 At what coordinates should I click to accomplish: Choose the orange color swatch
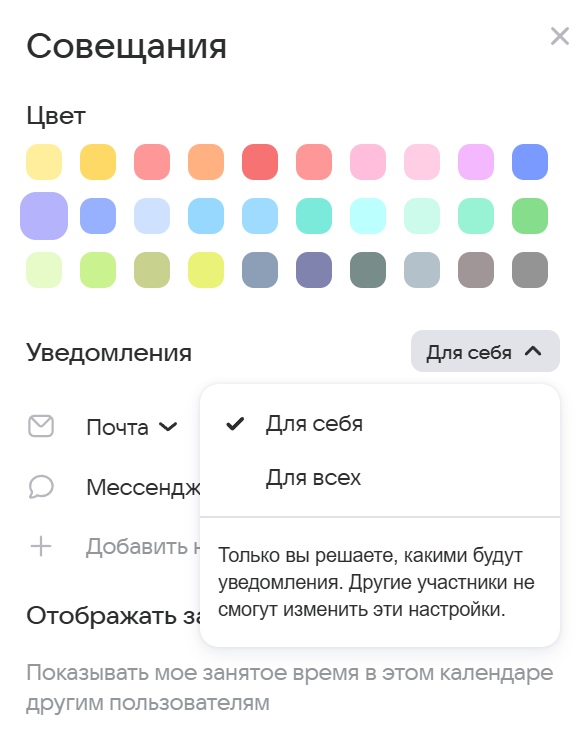(206, 162)
